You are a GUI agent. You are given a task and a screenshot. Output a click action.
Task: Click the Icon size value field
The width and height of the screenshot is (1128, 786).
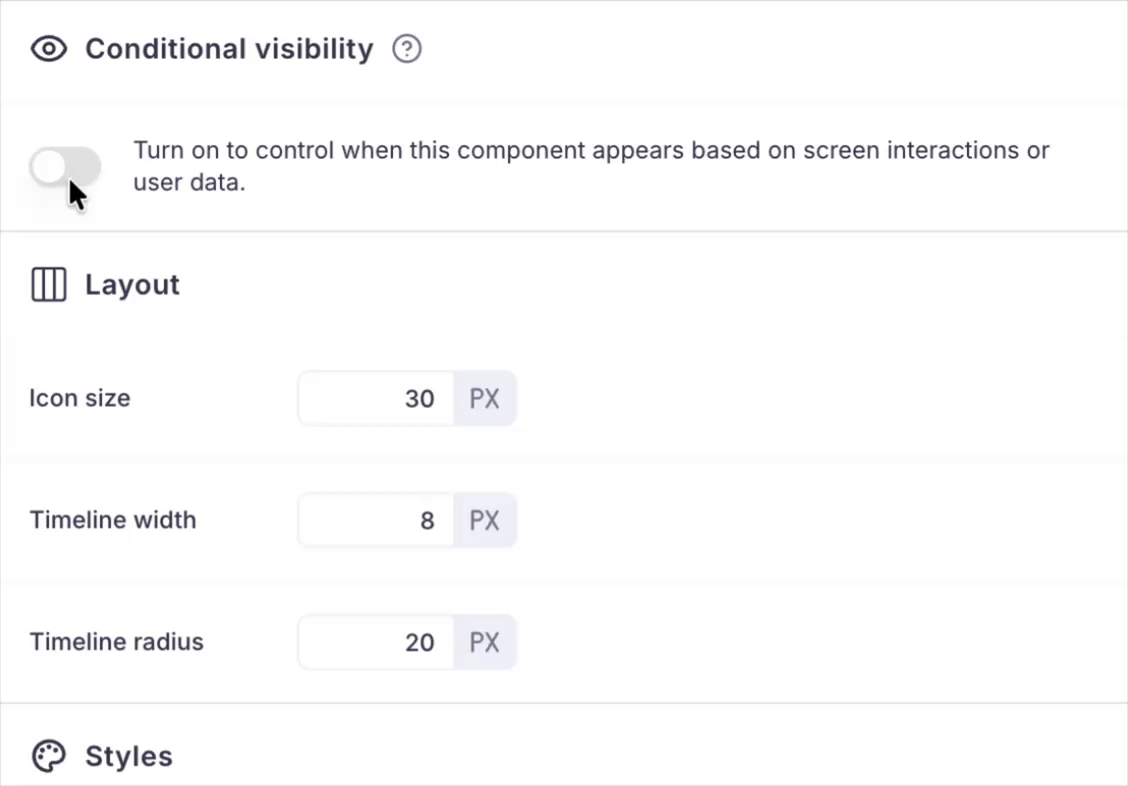click(377, 399)
